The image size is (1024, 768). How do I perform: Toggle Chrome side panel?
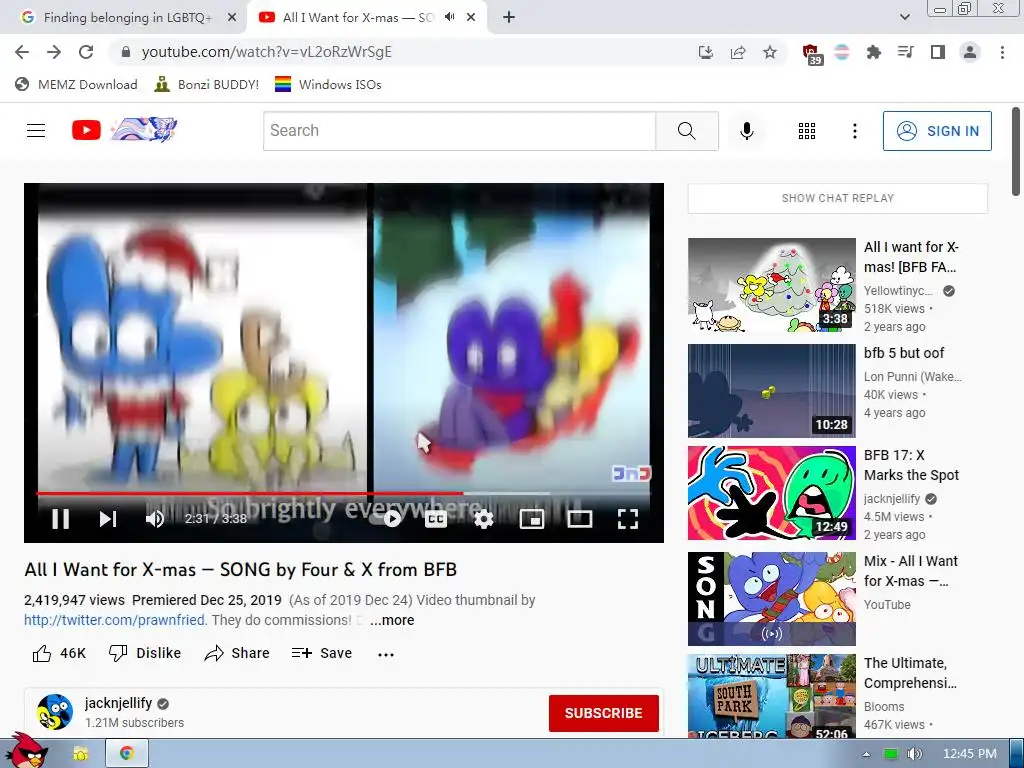pos(938,52)
